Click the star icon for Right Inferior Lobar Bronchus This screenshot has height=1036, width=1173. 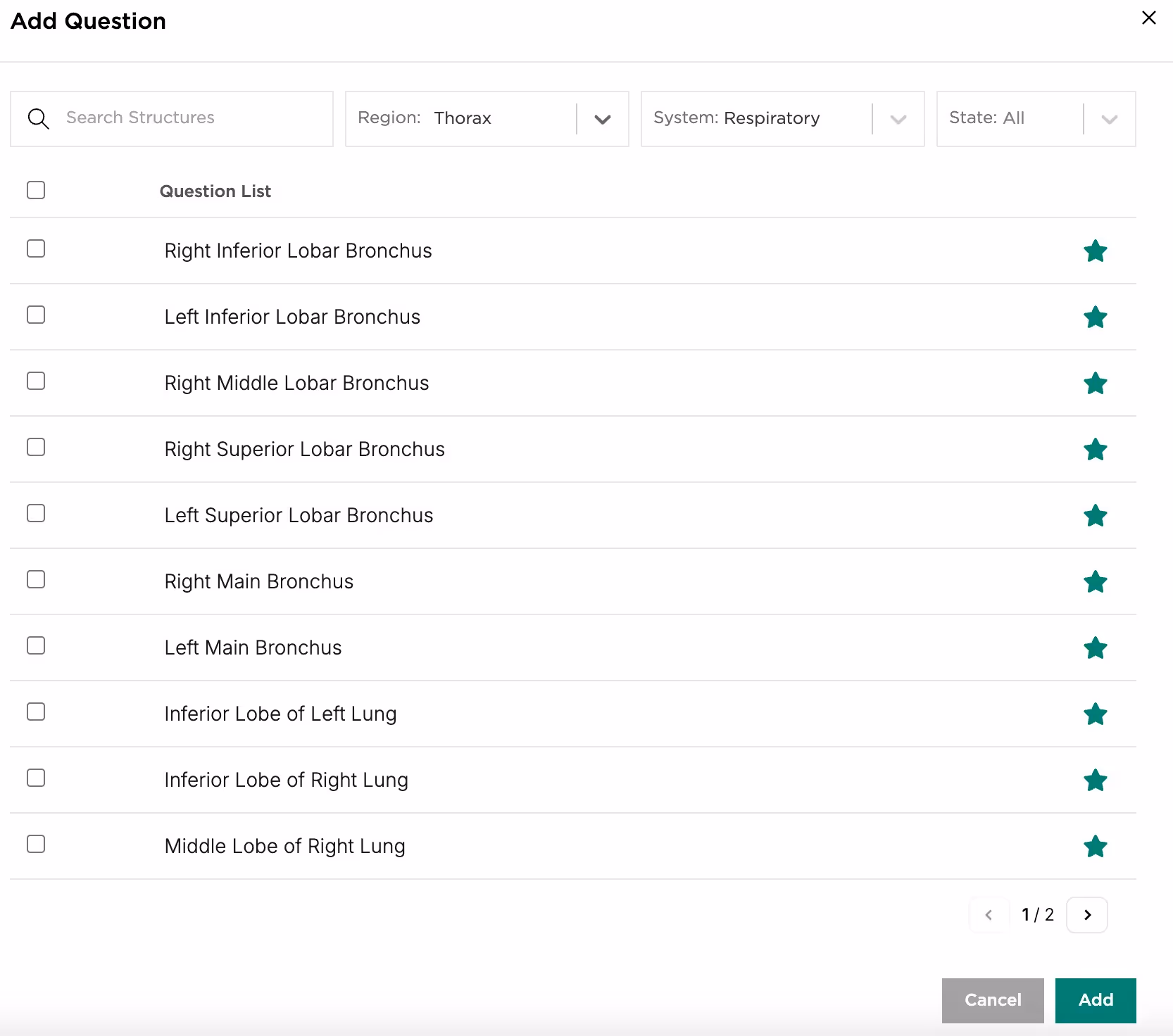coord(1096,251)
